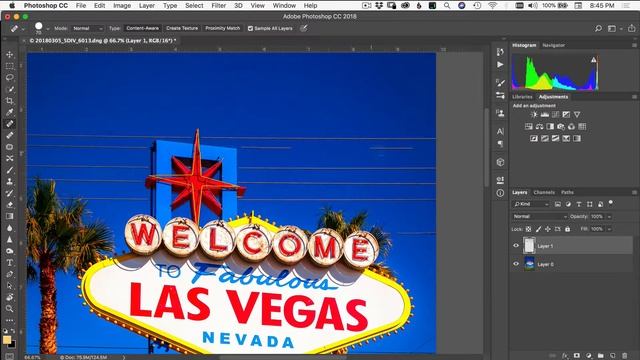Image resolution: width=640 pixels, height=360 pixels.
Task: Switch to the Channels tab
Action: (x=544, y=192)
